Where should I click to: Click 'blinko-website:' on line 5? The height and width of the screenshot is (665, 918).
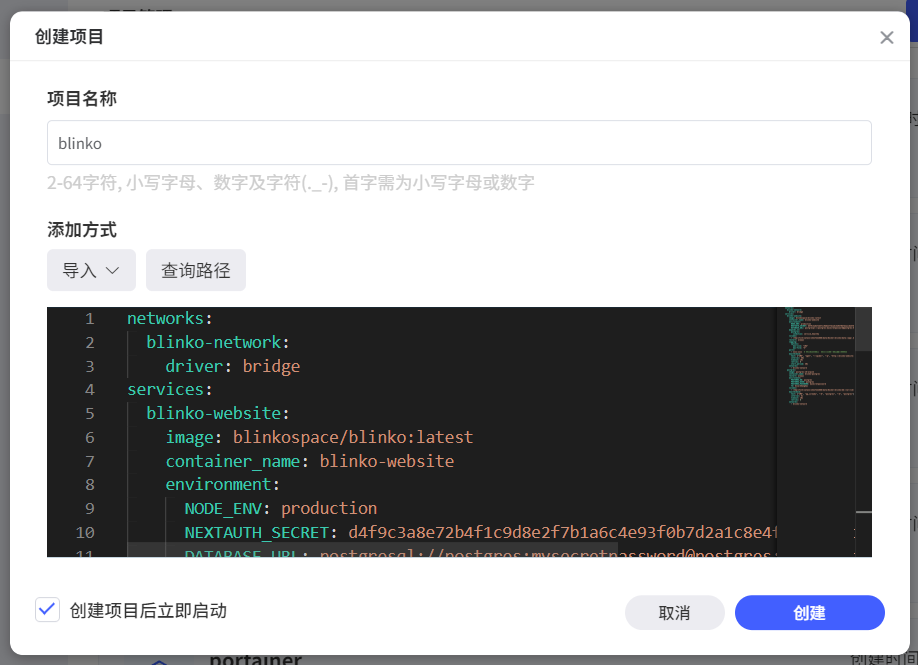(218, 414)
